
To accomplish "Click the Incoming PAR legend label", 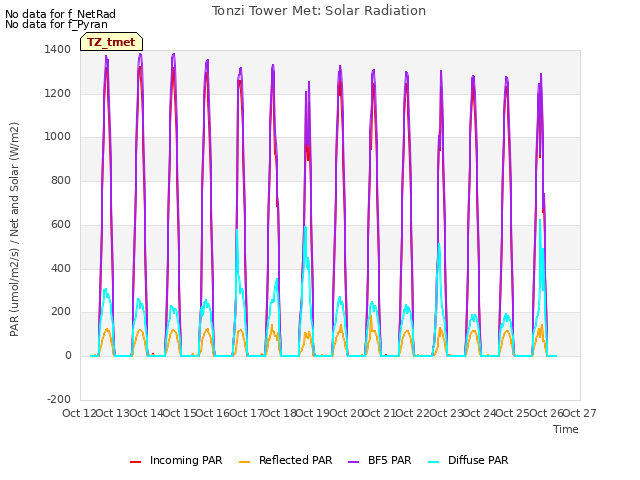I will (186, 460).
